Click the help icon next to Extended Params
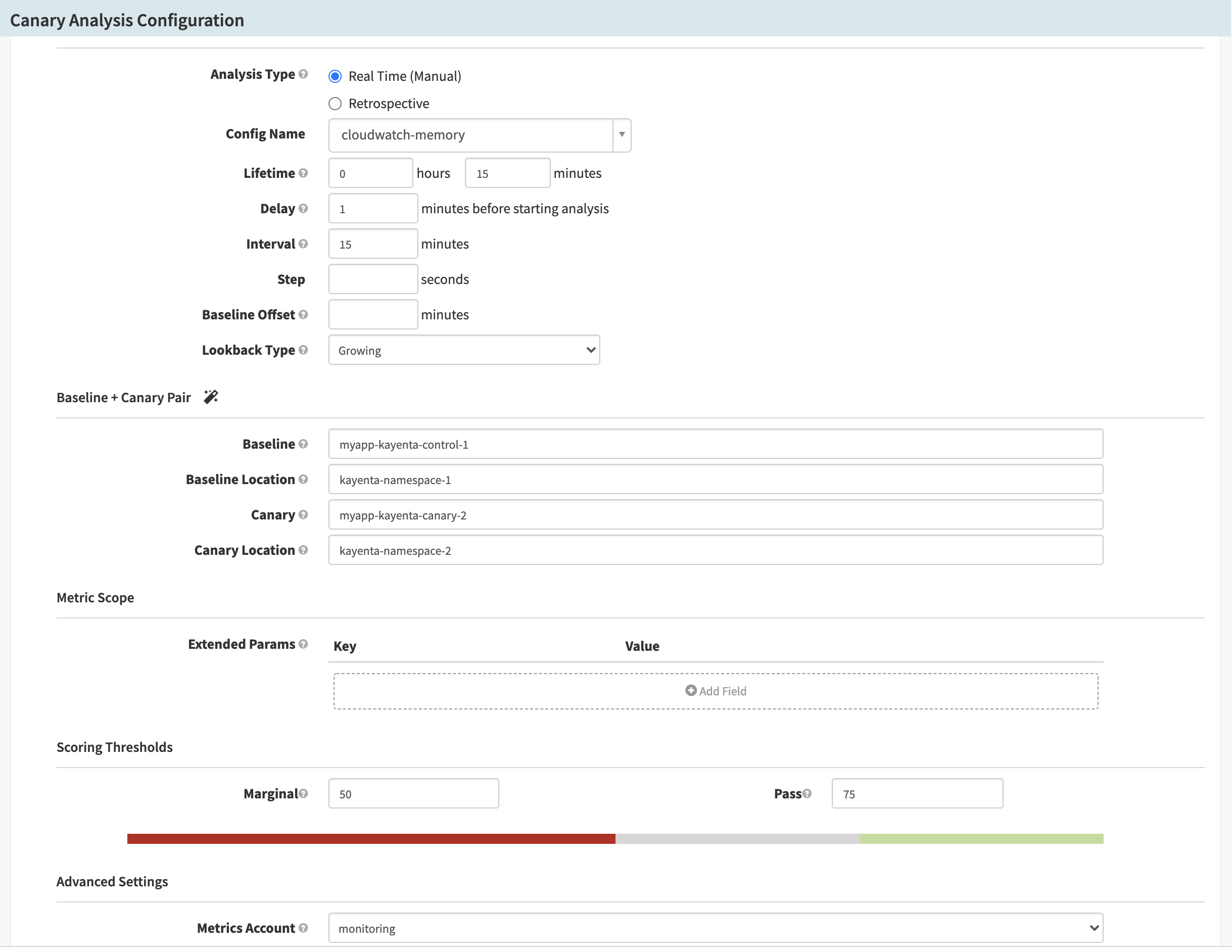The height and width of the screenshot is (952, 1232). (x=304, y=643)
